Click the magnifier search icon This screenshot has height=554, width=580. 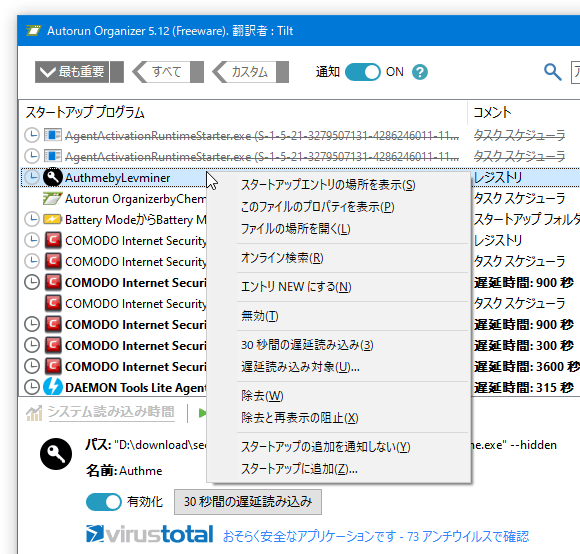[553, 72]
